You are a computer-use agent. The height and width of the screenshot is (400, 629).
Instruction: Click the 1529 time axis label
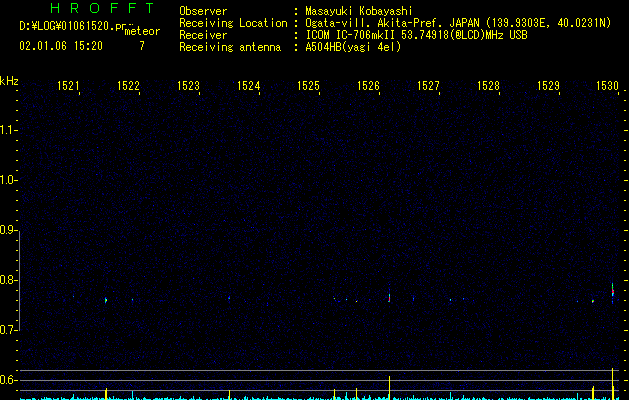(x=548, y=85)
